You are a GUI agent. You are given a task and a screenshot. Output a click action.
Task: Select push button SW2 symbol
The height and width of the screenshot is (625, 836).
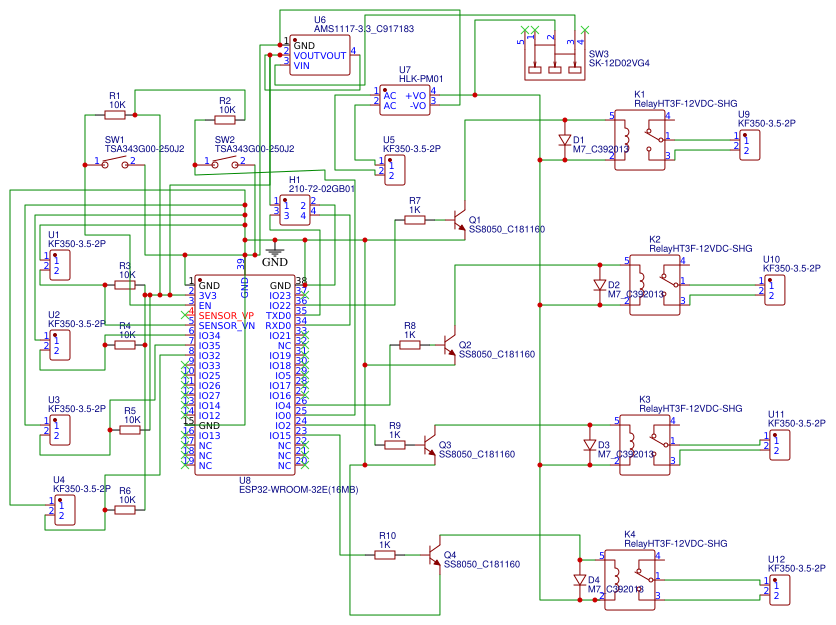click(x=224, y=163)
